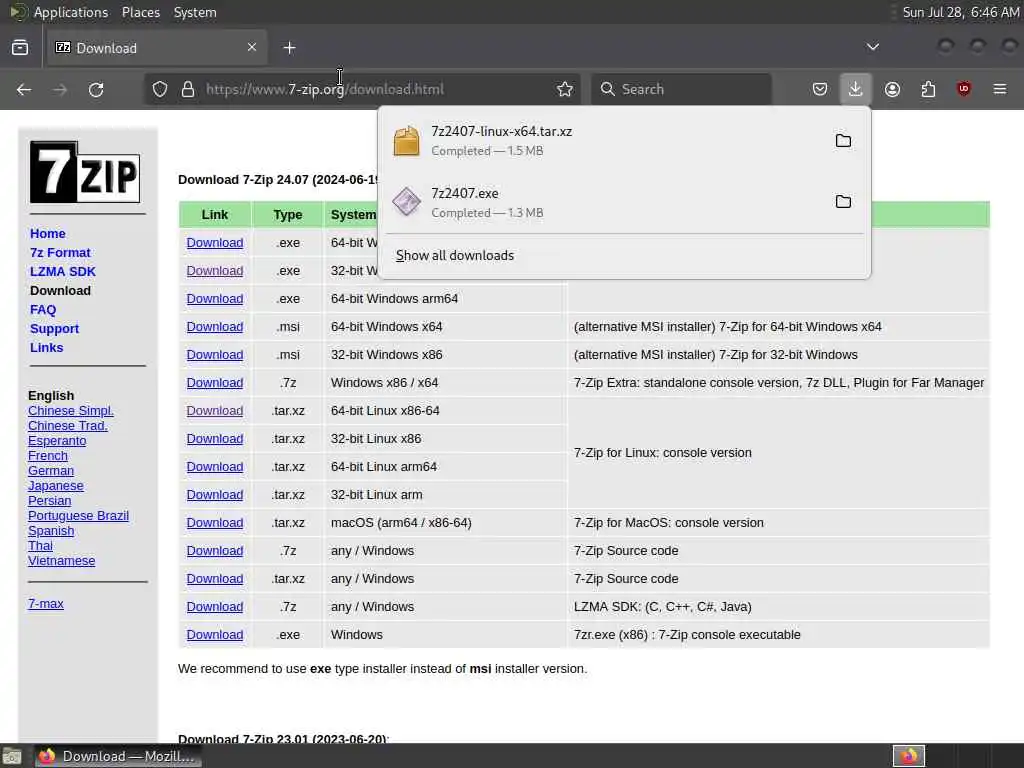Switch language to Esperanto
The image size is (1024, 768).
pyautogui.click(x=57, y=441)
